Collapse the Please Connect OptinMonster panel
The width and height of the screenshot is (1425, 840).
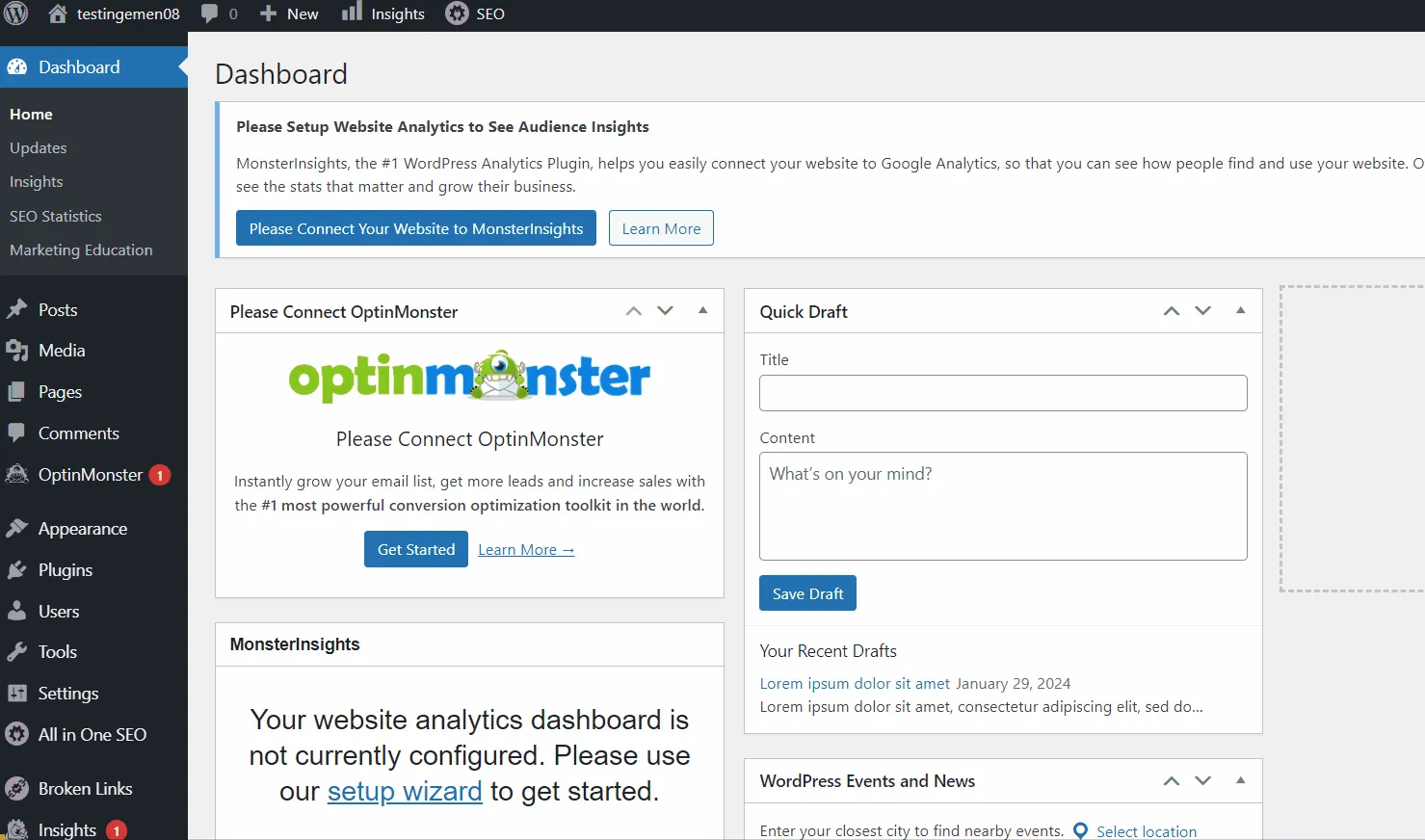[702, 310]
